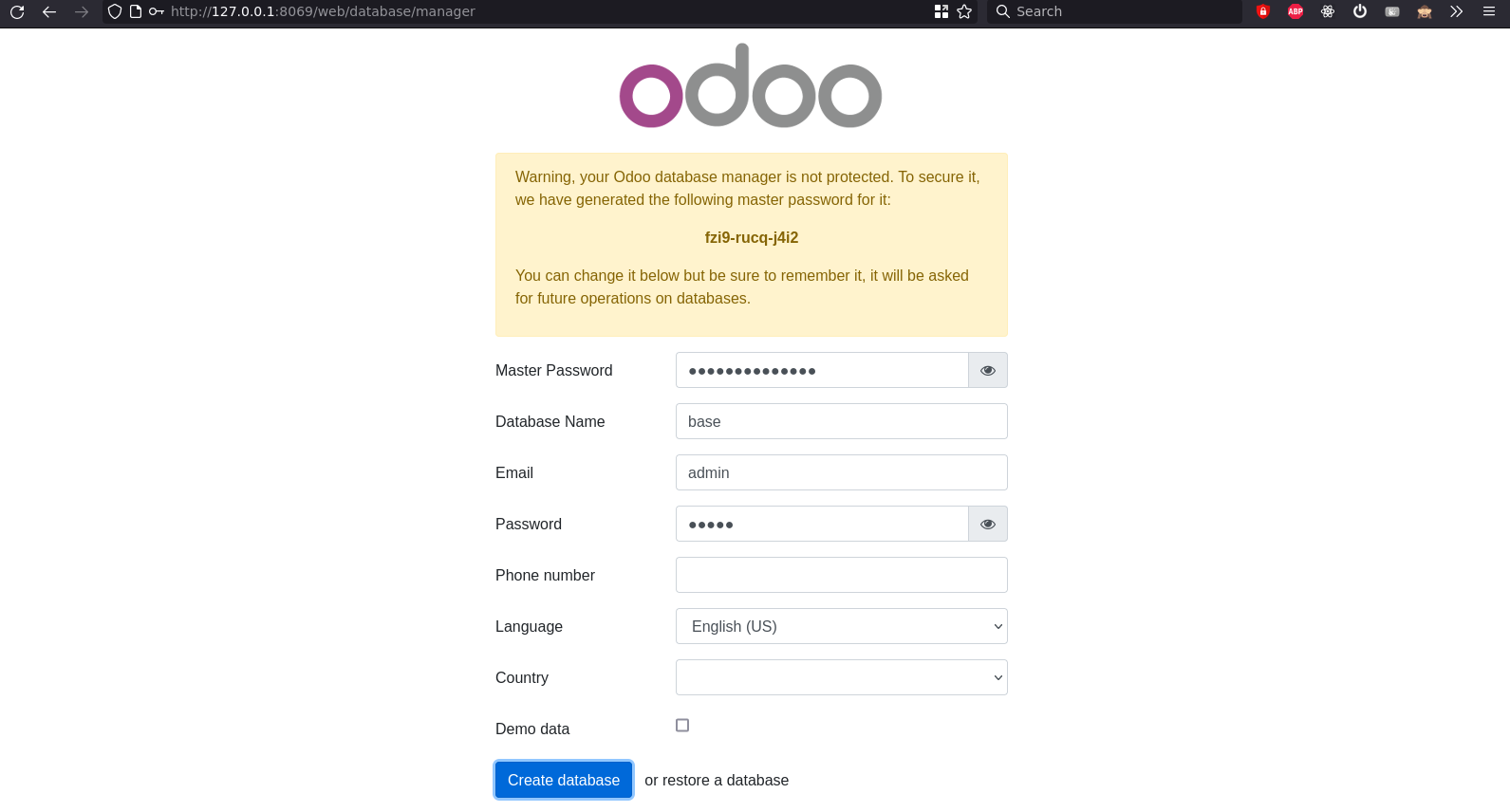Screen dimensions: 1510x812
Task: Open the Language dropdown
Action: pos(841,626)
